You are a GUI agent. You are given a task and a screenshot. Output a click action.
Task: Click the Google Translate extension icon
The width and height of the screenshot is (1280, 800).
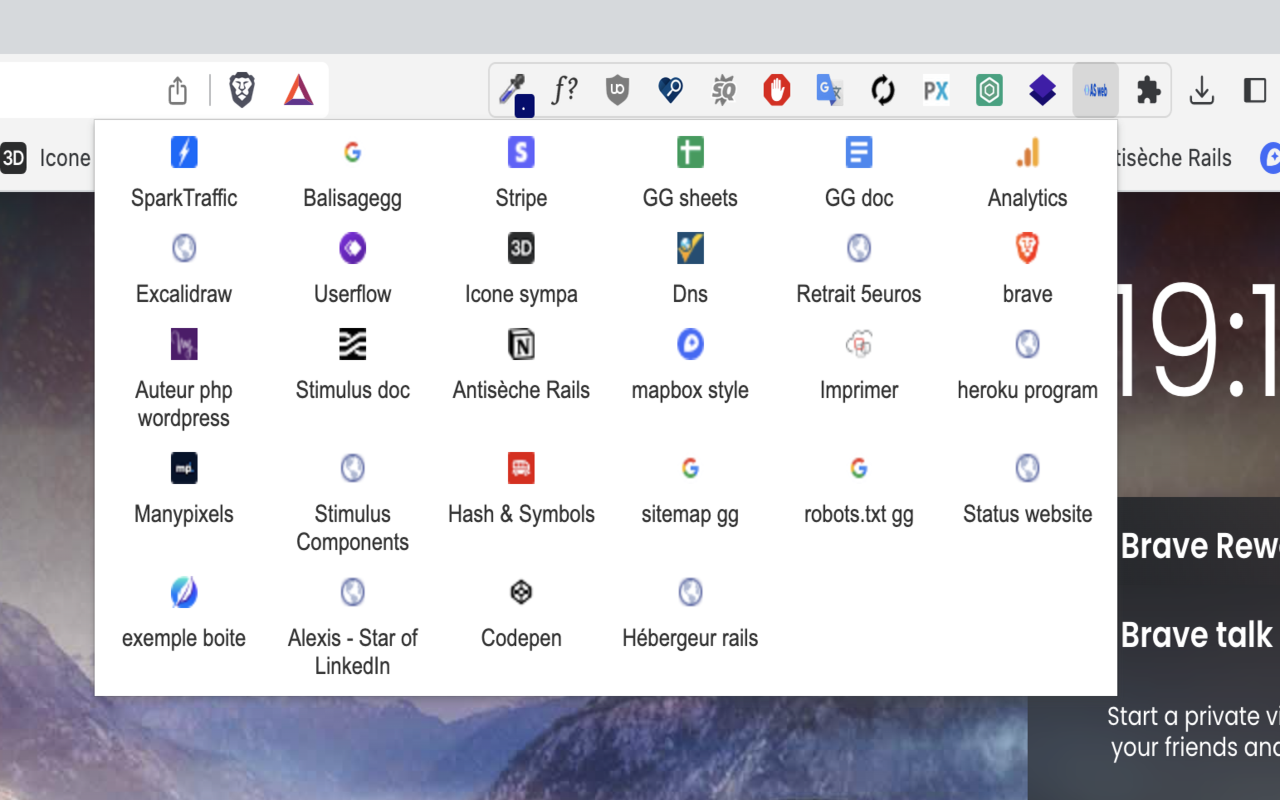[828, 90]
